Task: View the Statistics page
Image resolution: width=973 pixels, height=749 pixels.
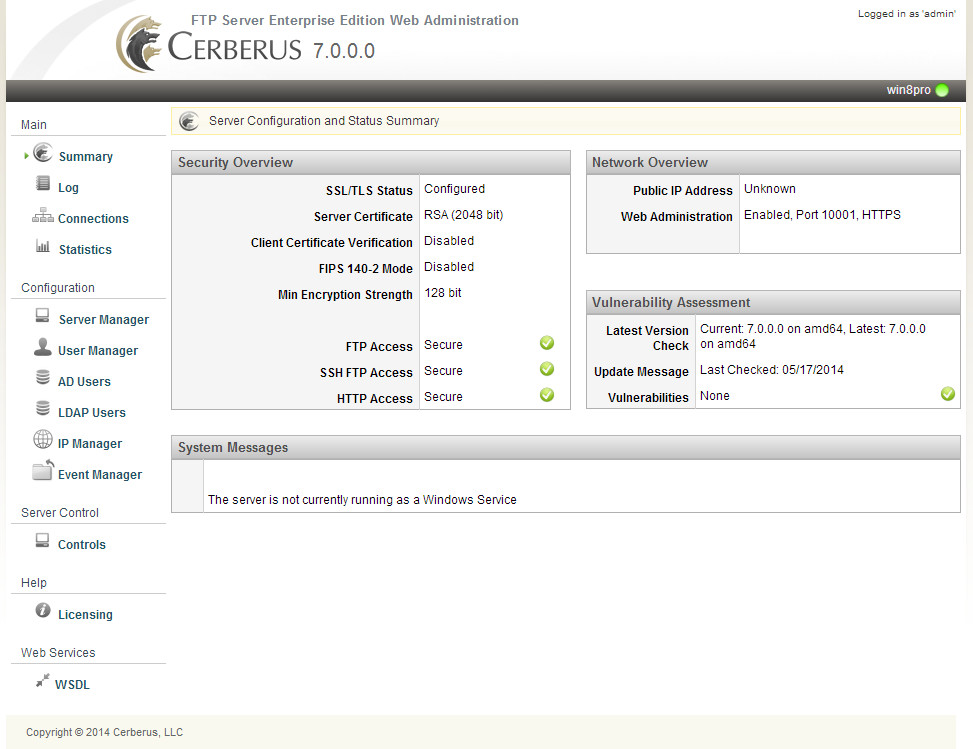Action: pos(85,249)
